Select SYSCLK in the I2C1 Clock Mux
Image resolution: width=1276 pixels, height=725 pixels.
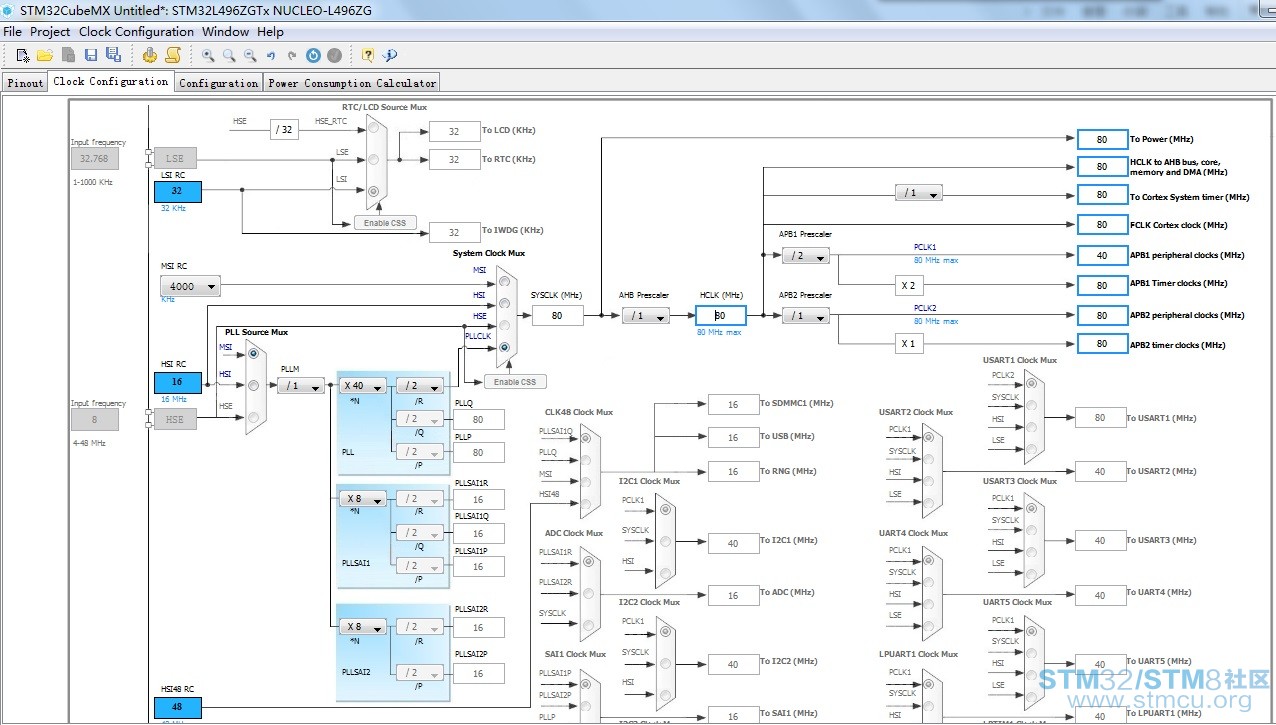click(x=665, y=540)
